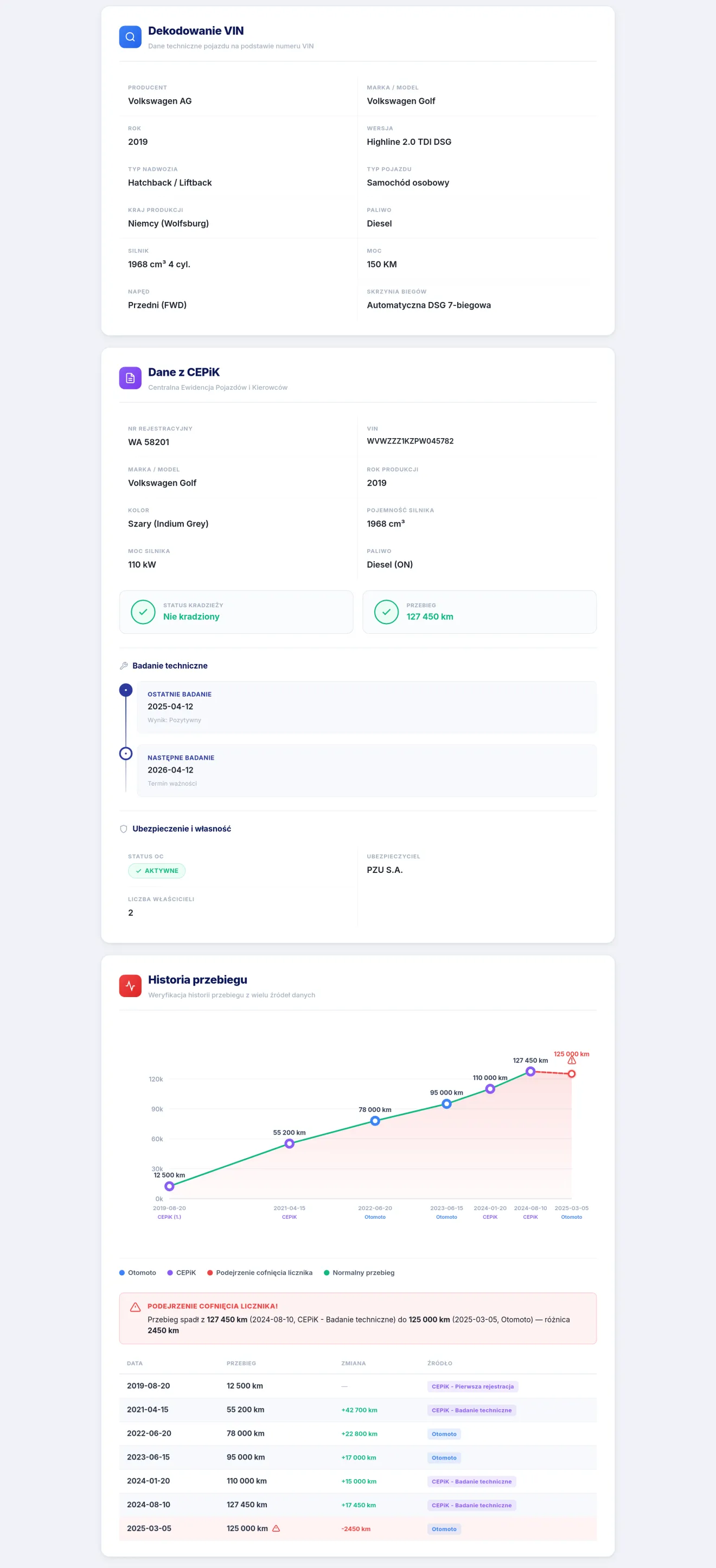The height and width of the screenshot is (1568, 716).
Task: Click the Historia przebiegu heading
Action: 197,979
